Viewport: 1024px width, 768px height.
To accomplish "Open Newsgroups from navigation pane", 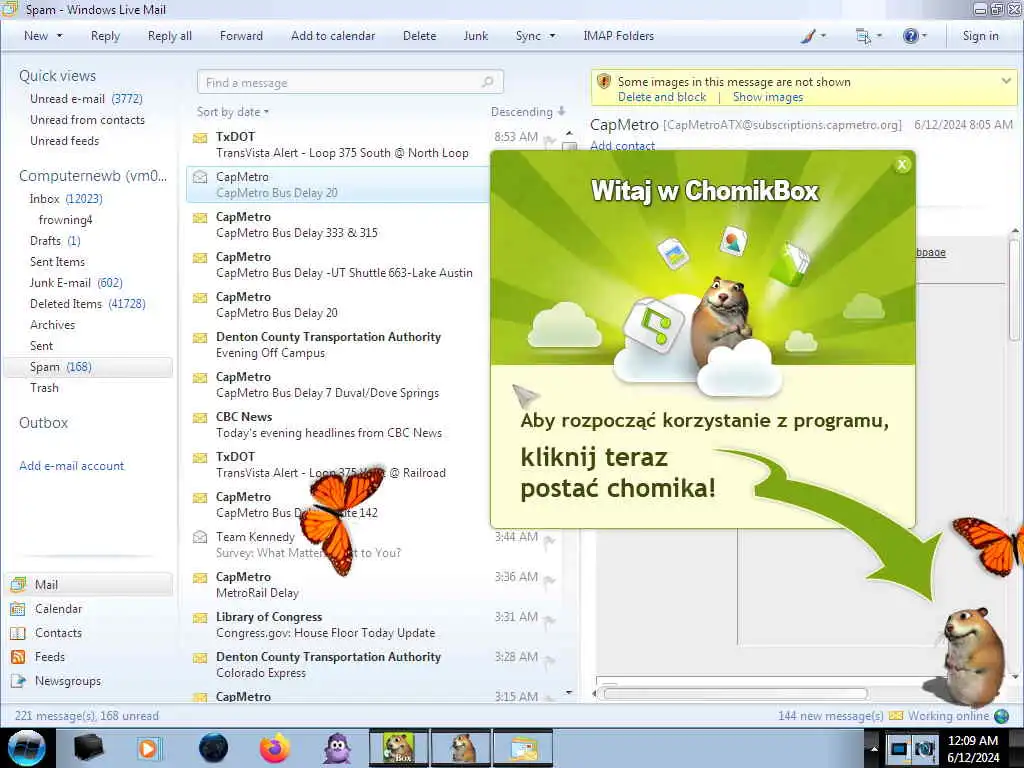I will pos(68,681).
